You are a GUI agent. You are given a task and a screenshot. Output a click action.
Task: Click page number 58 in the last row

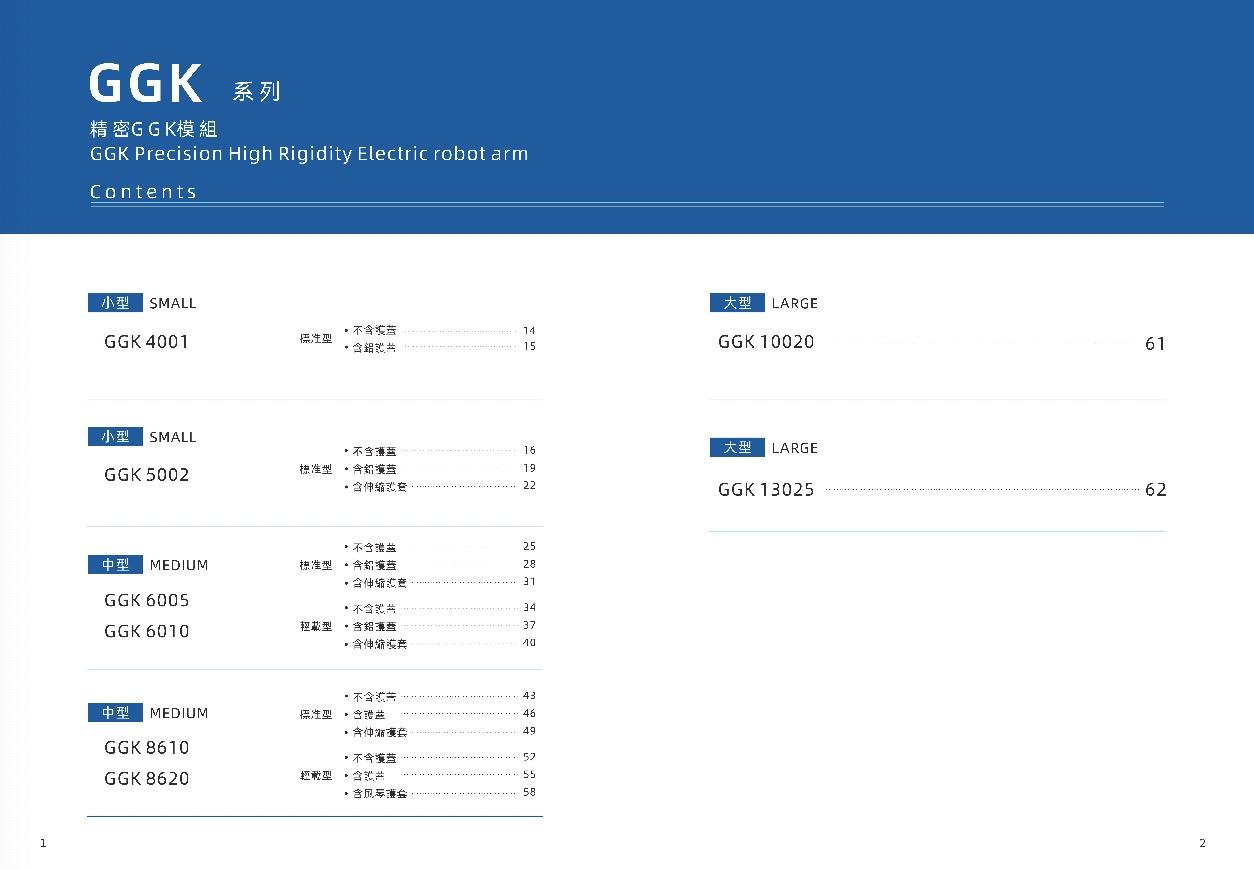coord(529,793)
